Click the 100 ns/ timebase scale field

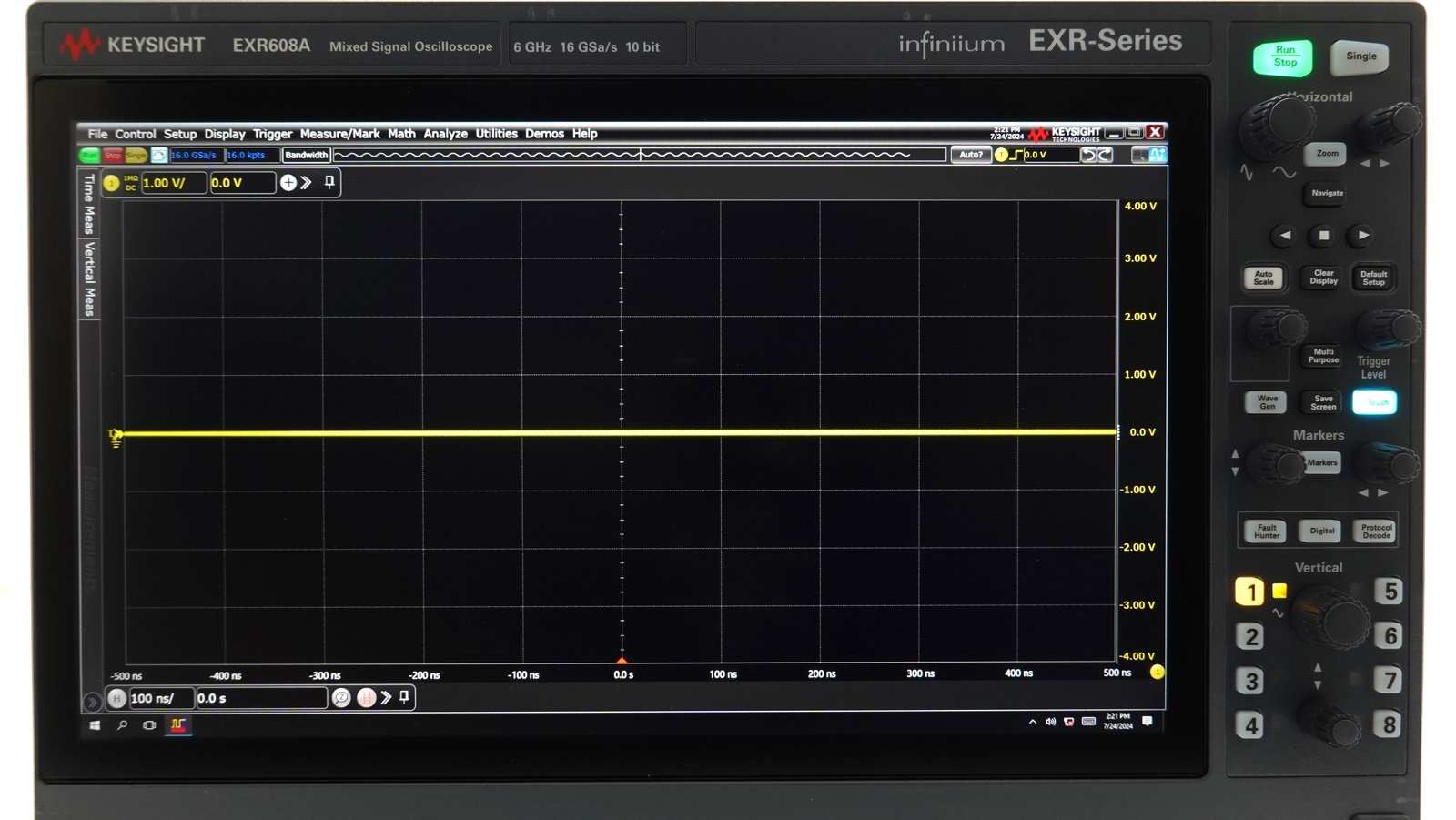(161, 698)
